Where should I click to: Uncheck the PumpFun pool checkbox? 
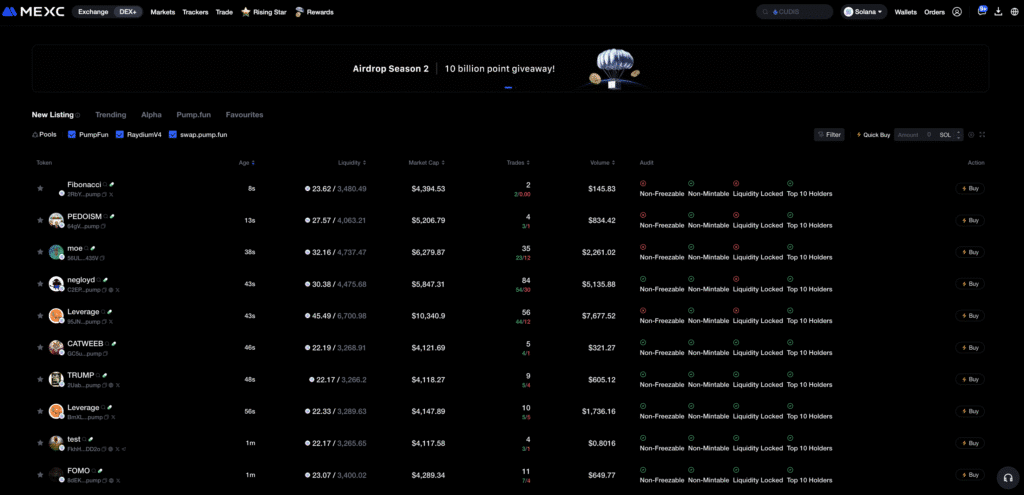(72, 135)
